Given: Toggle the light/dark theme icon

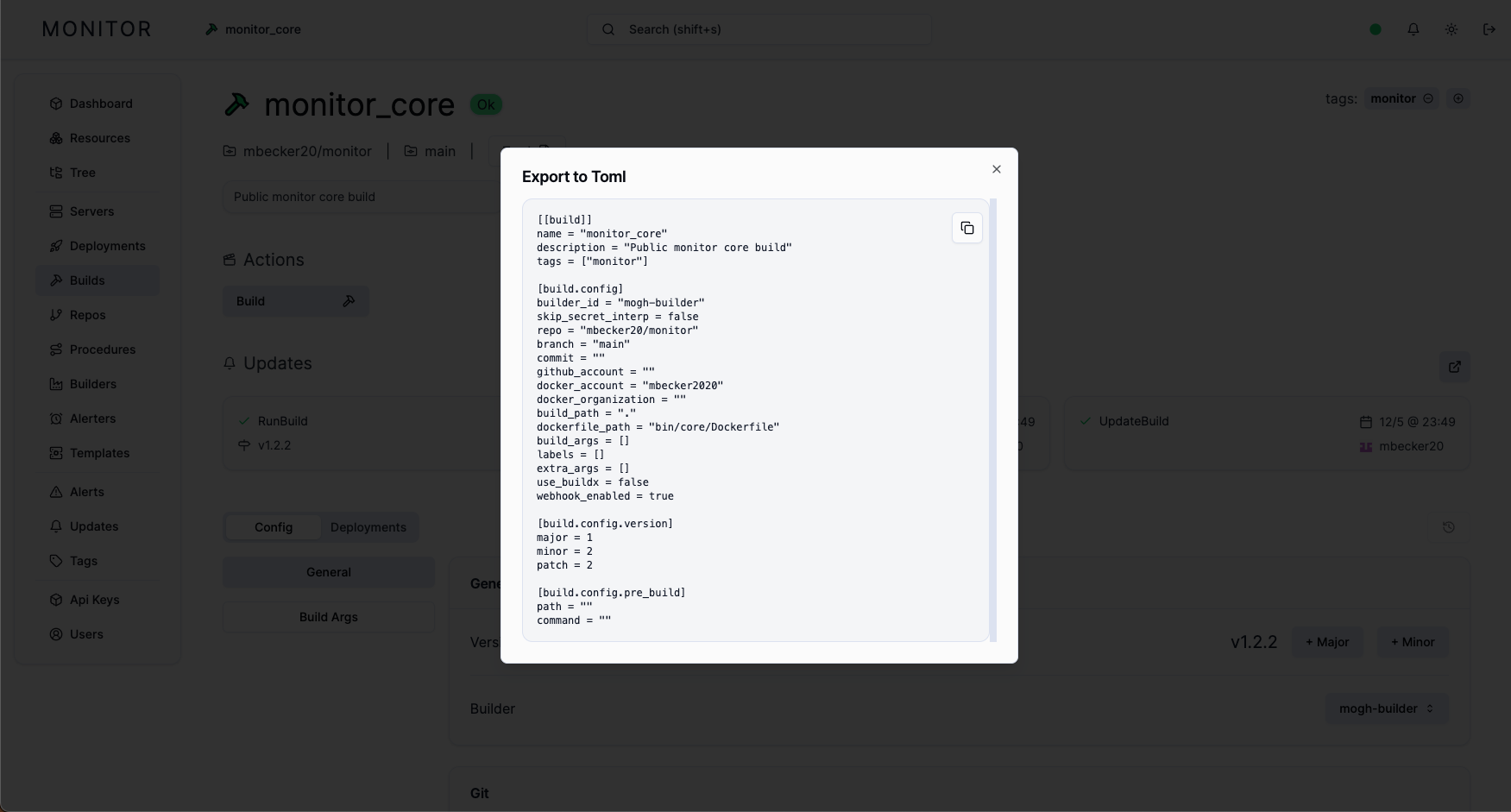Looking at the screenshot, I should 1451,29.
